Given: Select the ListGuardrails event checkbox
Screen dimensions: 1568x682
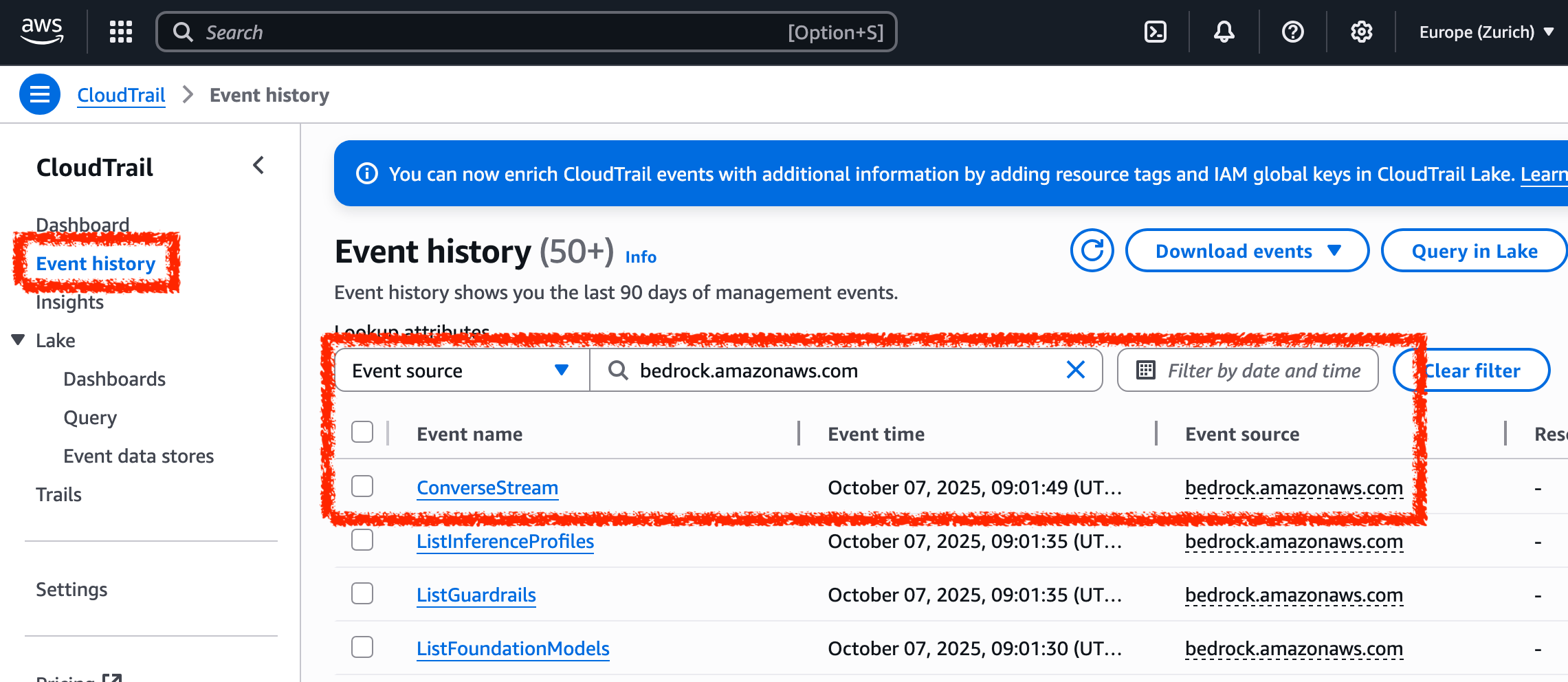Looking at the screenshot, I should (x=362, y=593).
